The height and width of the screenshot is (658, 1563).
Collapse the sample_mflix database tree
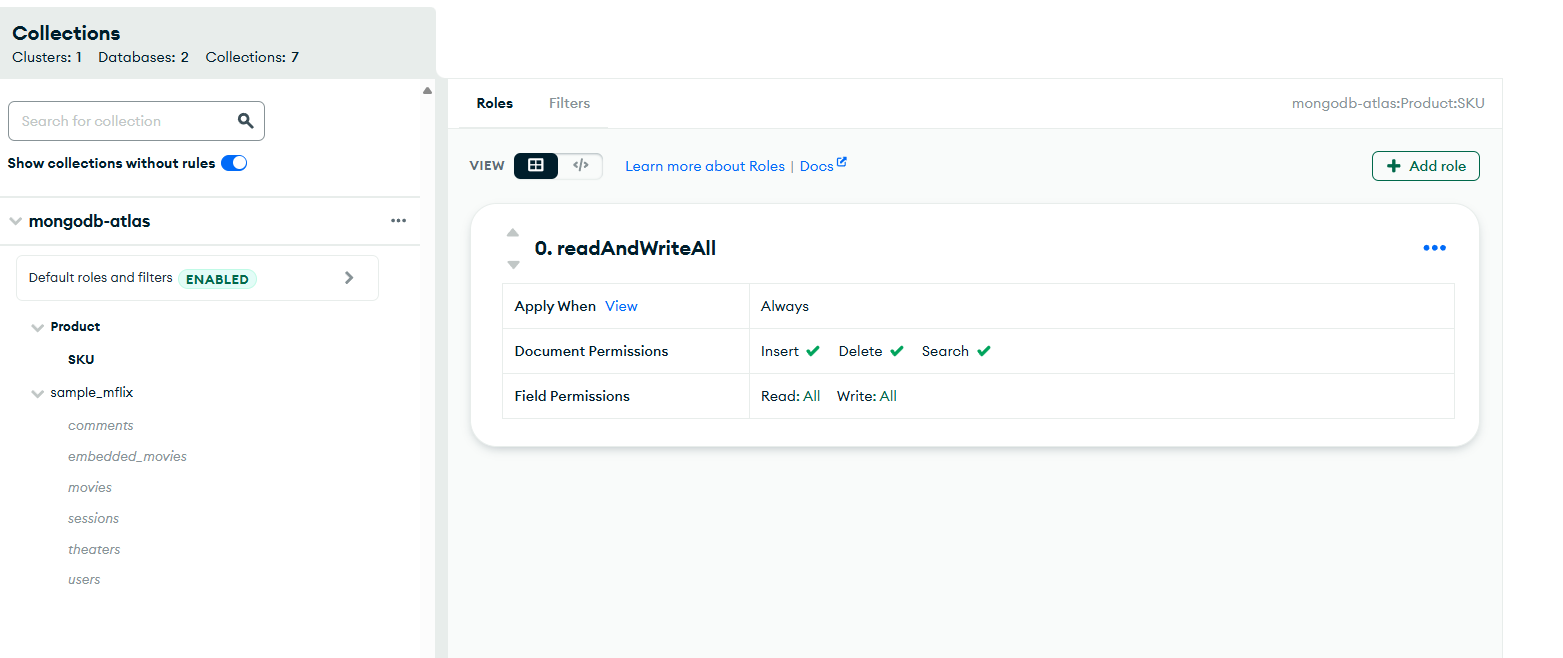(38, 393)
